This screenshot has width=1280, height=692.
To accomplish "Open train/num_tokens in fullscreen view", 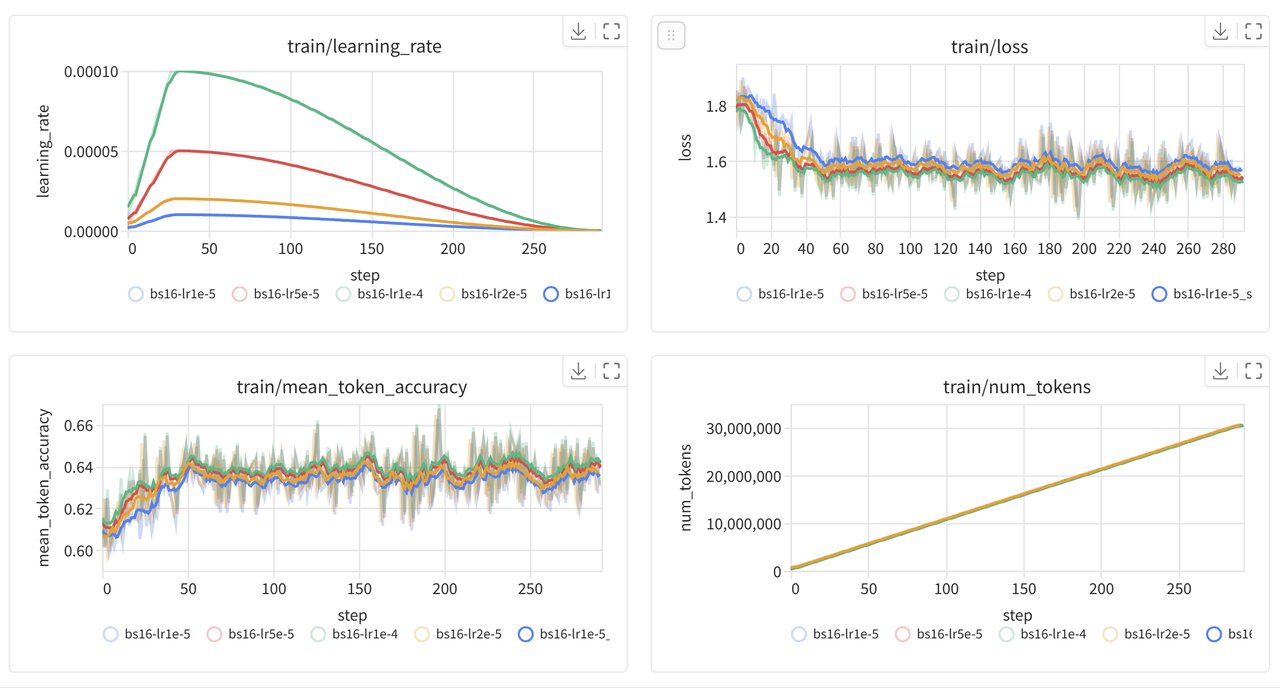I will [x=1253, y=371].
